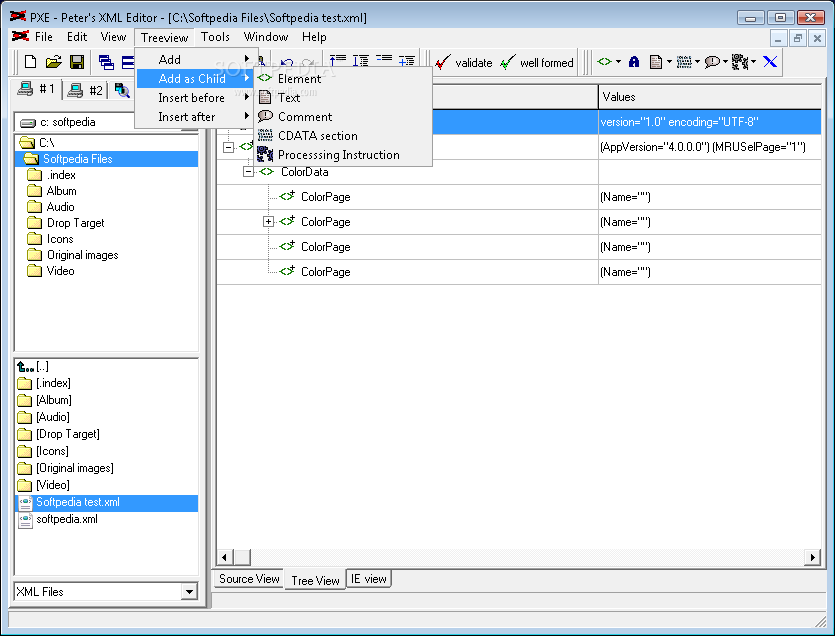The height and width of the screenshot is (636, 835).
Task: Click the blue attribute 'A' toolbar icon
Action: (x=634, y=62)
